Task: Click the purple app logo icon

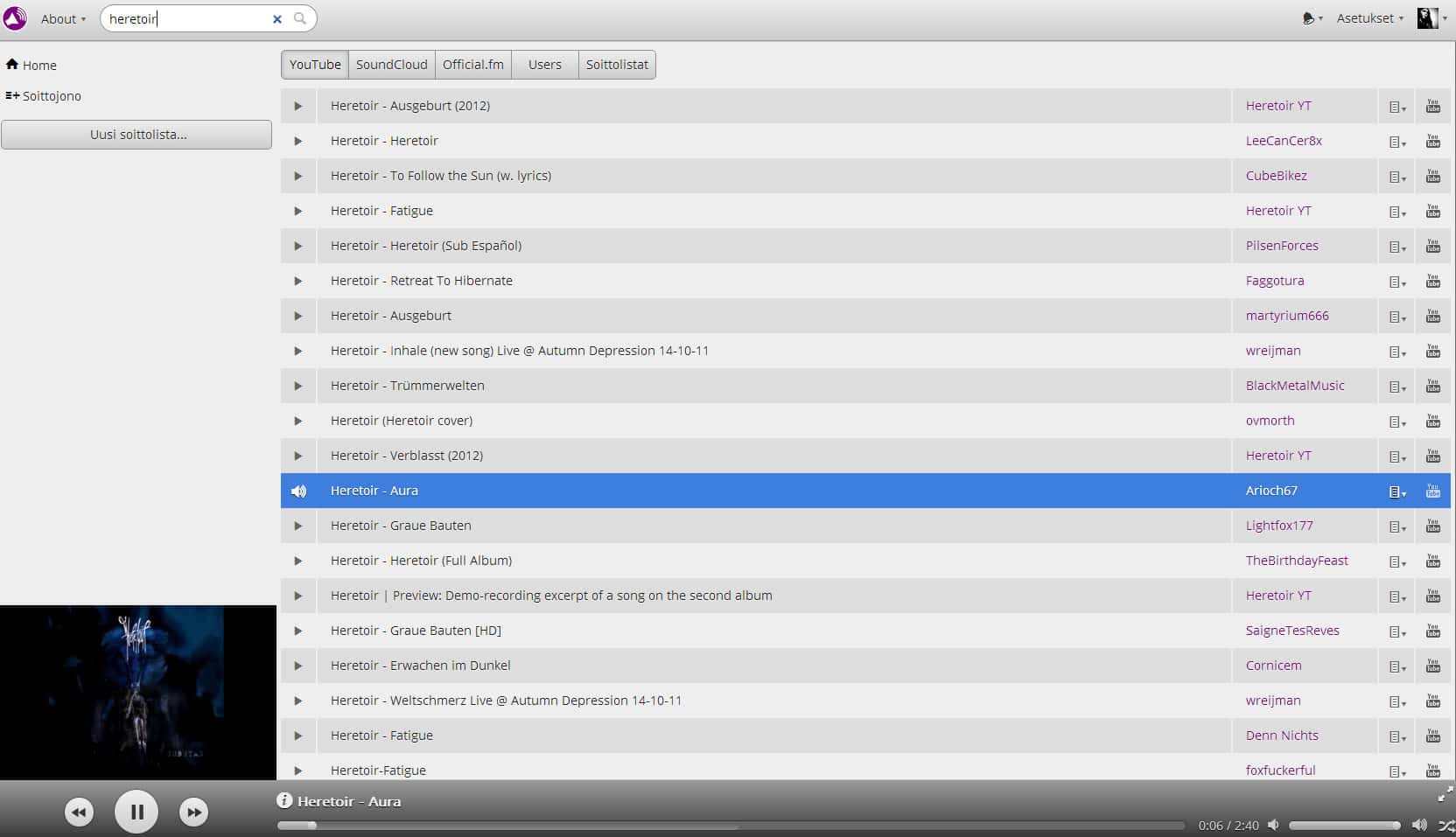Action: [15, 18]
